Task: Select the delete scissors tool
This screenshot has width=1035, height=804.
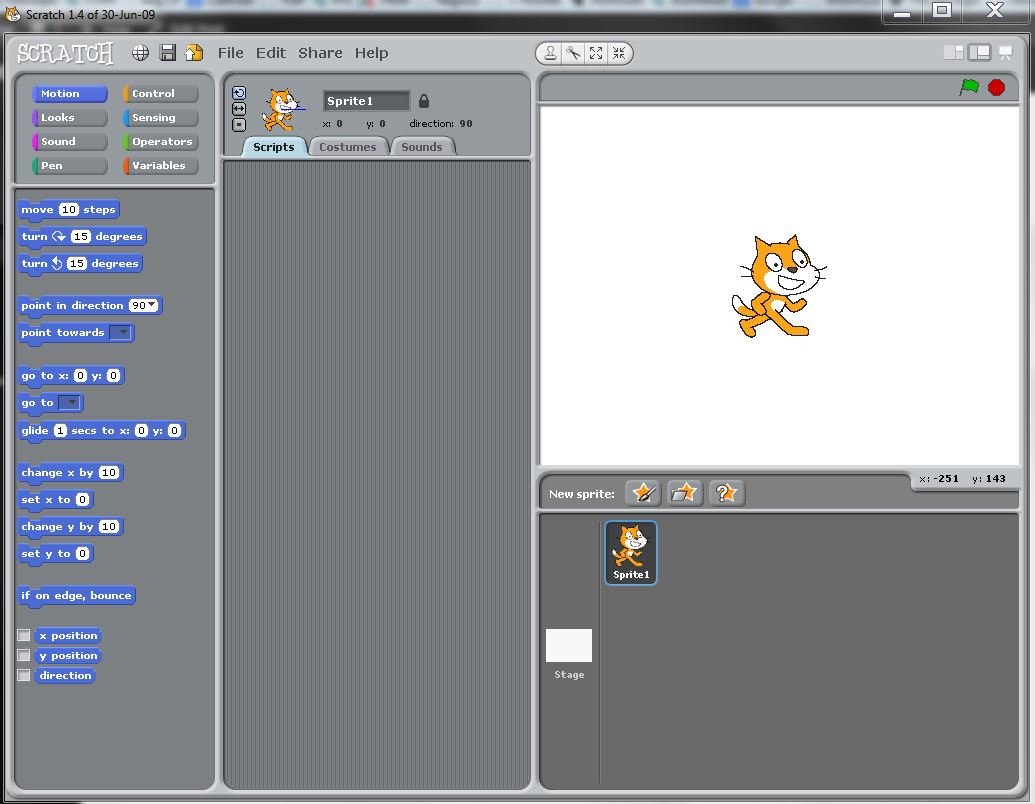Action: coord(573,53)
